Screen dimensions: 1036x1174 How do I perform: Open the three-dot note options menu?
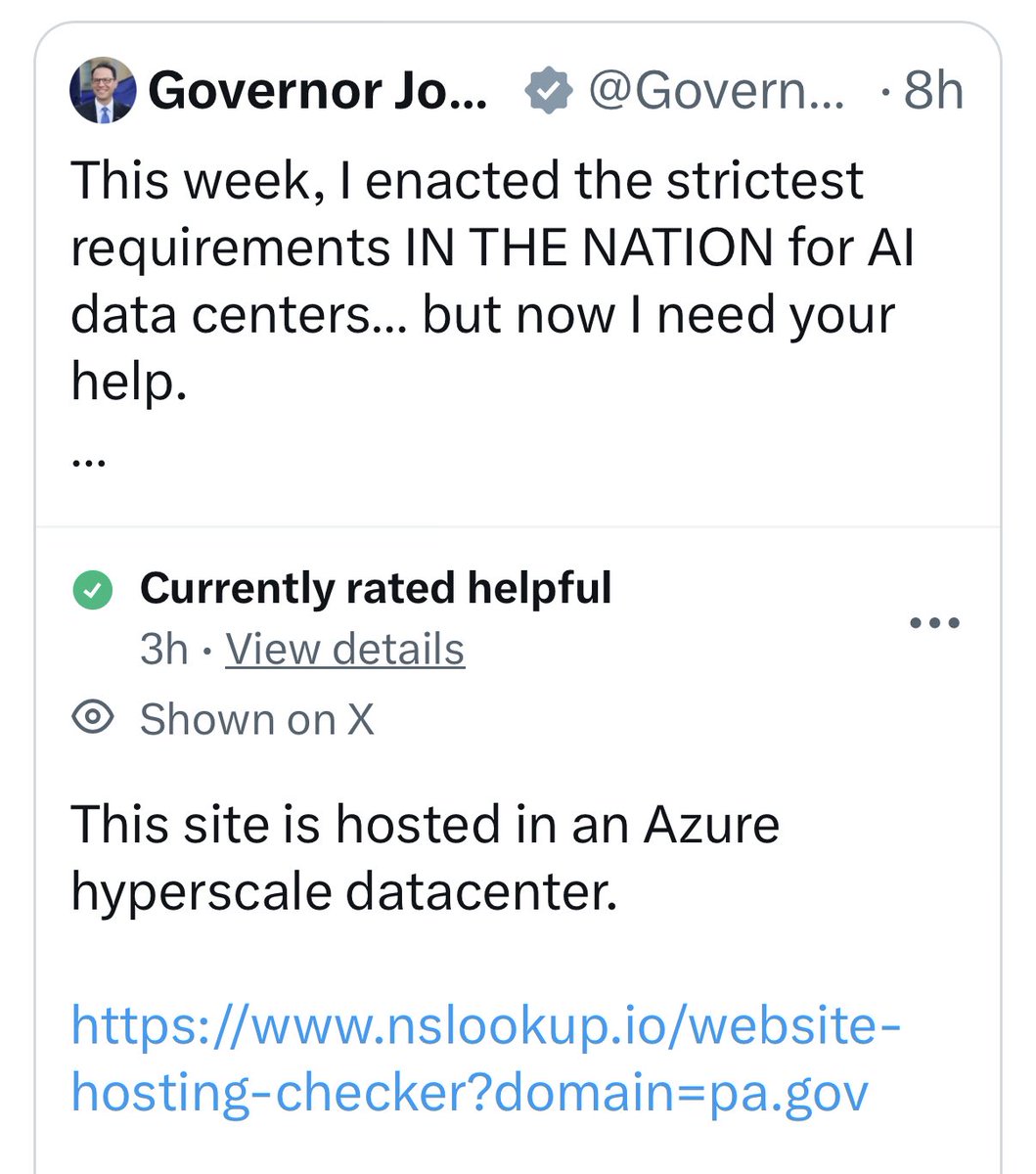coord(934,622)
